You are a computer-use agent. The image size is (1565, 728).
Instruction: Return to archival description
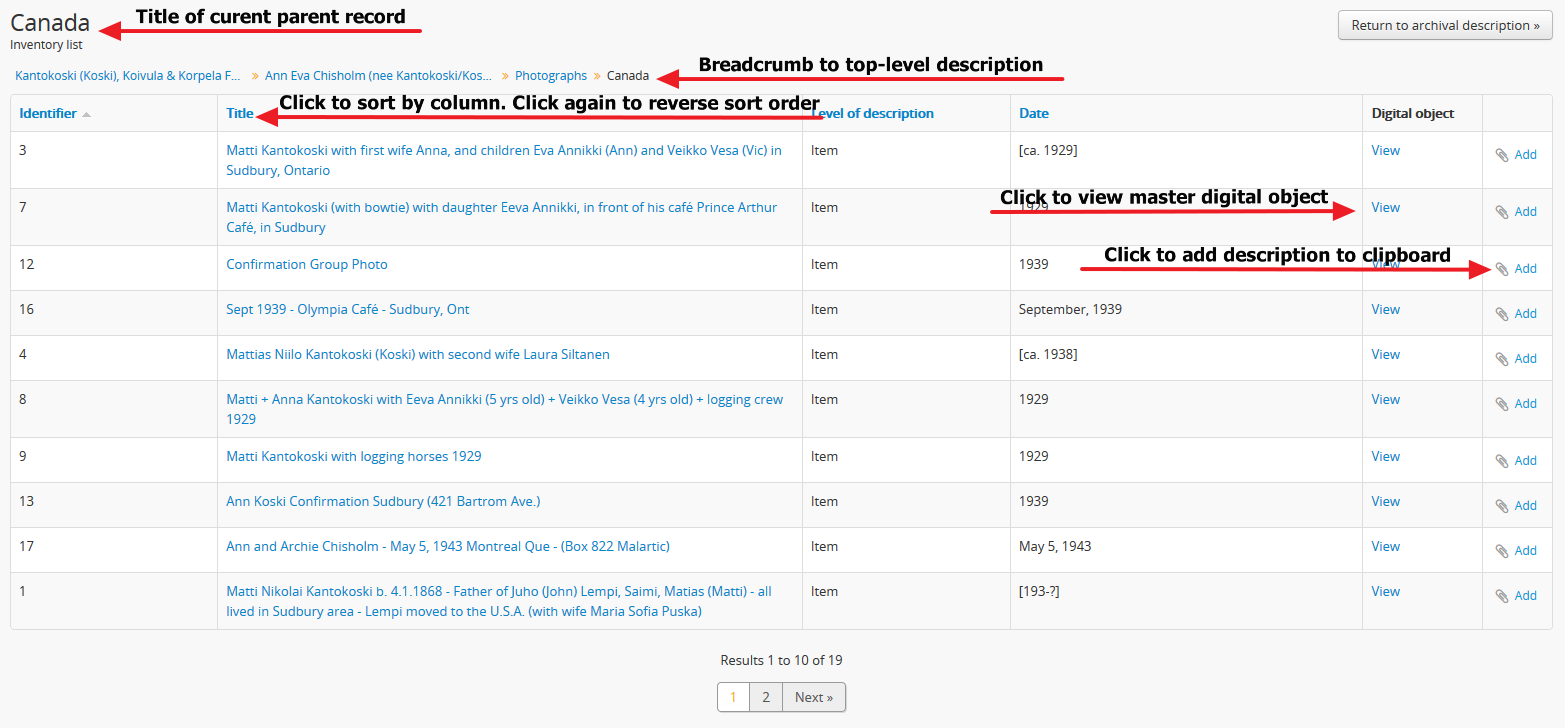[x=1445, y=26]
